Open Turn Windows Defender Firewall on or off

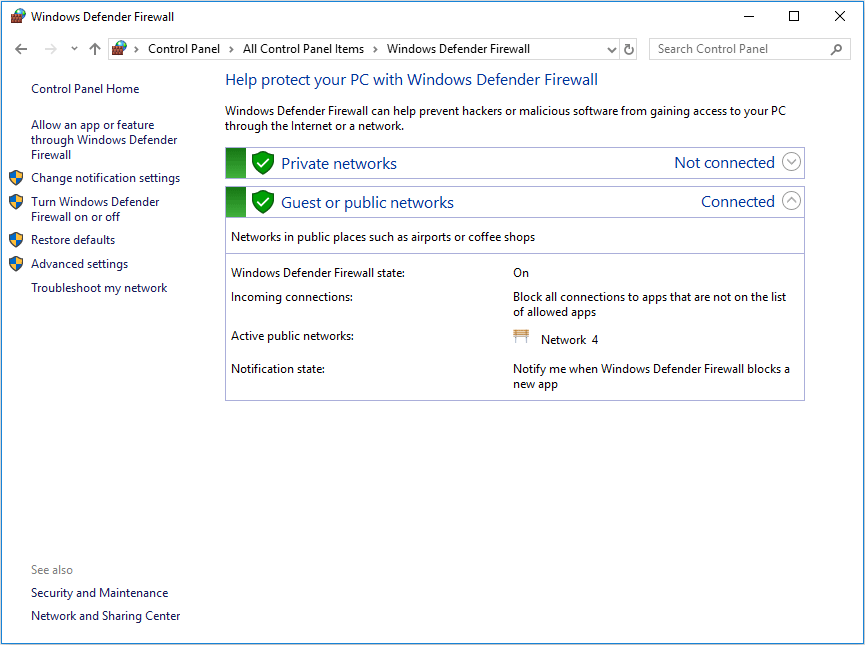point(95,209)
